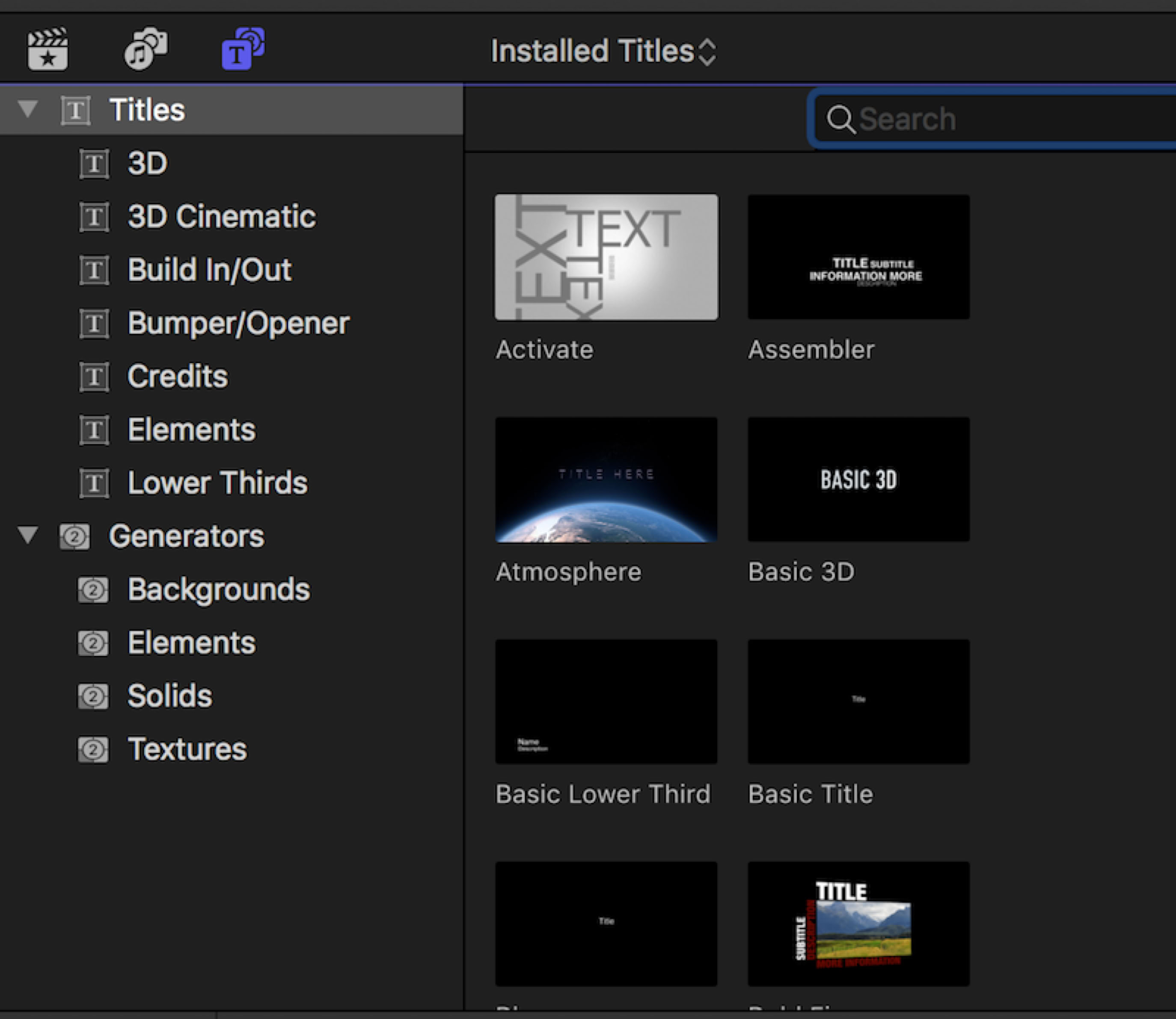1176x1019 pixels.
Task: Select the Basic Lower Third thumbnail
Action: click(x=606, y=702)
